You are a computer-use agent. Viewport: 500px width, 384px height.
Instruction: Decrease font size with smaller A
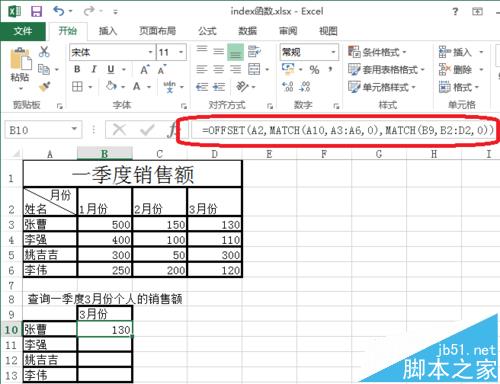(162, 69)
